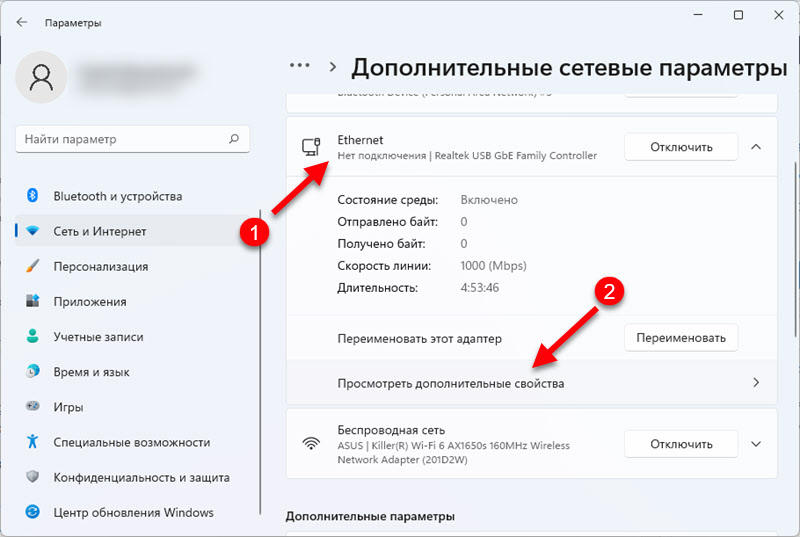Click the Игры gamepad icon
Screen dimensions: 800x537
tap(32, 407)
